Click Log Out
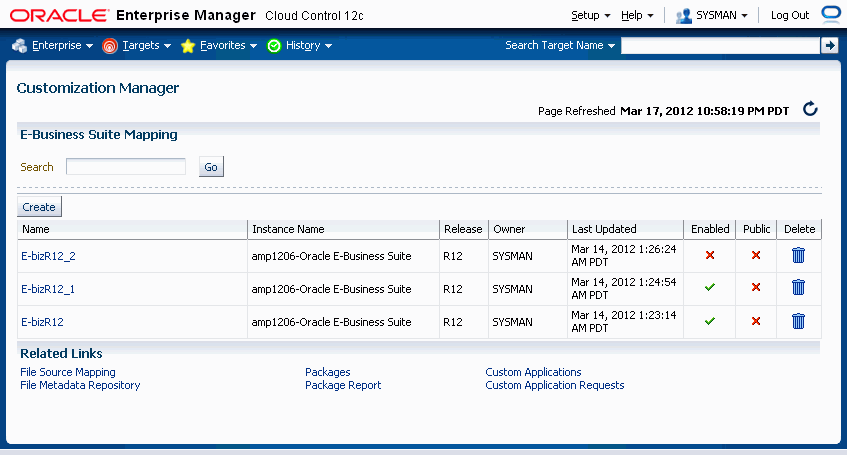Viewport: 847px width, 455px height. 790,16
